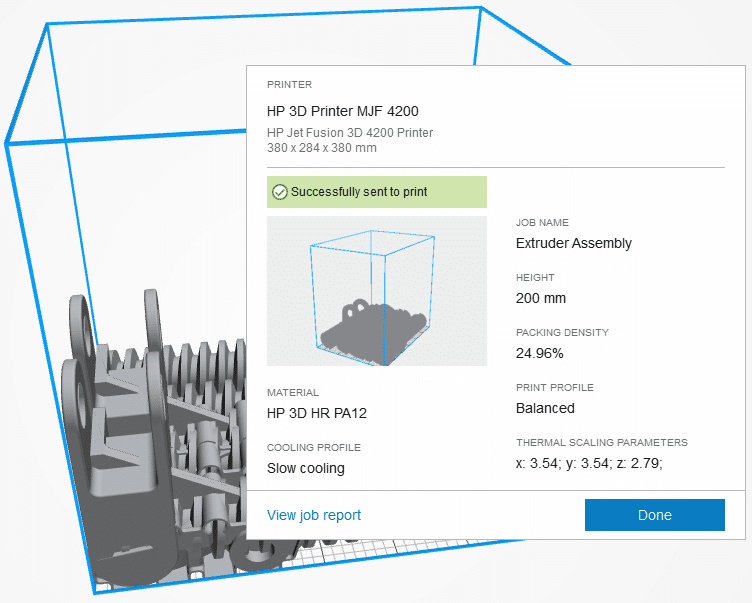Click the 380 x 284 x 380 mm dimensions text
Image resolution: width=752 pixels, height=603 pixels.
(x=321, y=148)
